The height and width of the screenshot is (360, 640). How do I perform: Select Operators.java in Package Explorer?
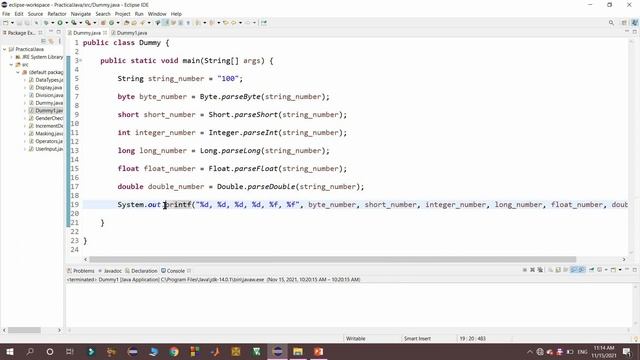point(49,141)
